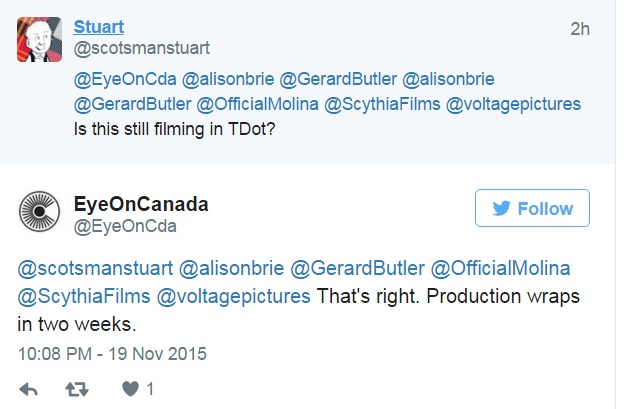
Task: Open Stuart's profile name link
Action: coord(99,26)
